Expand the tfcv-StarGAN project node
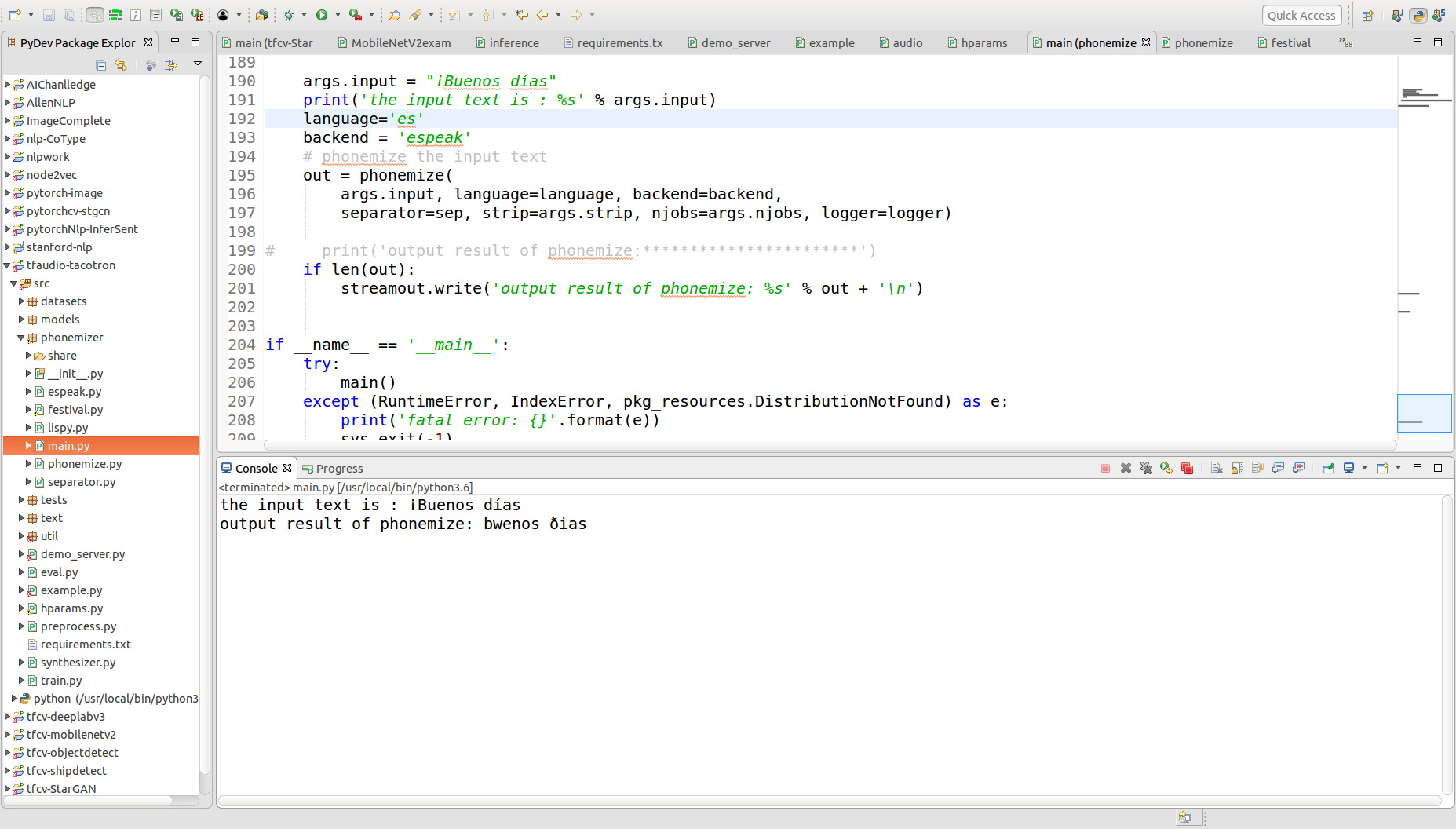This screenshot has width=1456, height=829. click(x=7, y=789)
